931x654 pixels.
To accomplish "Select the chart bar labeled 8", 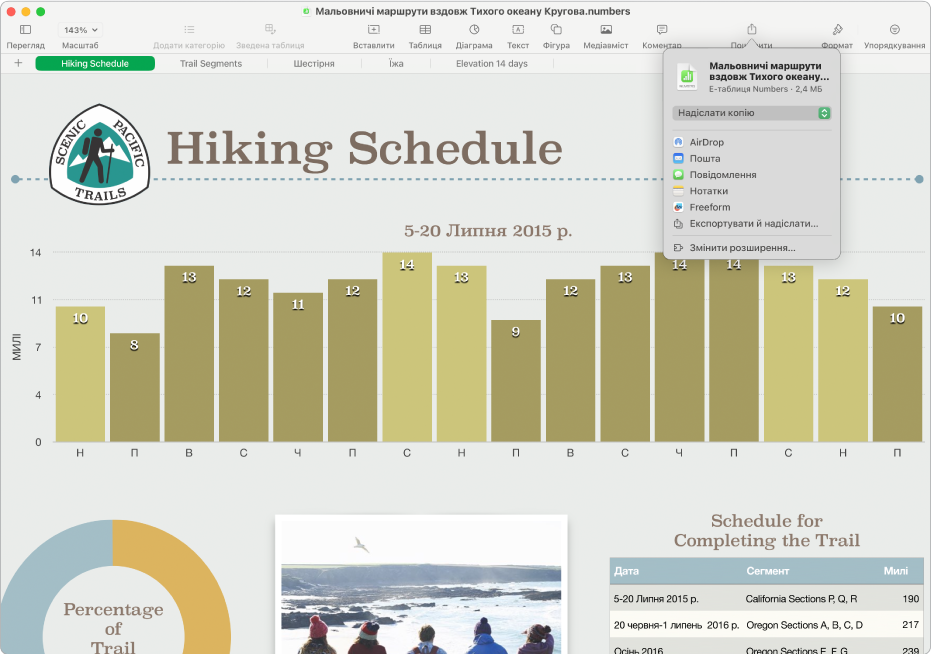I will pos(134,387).
